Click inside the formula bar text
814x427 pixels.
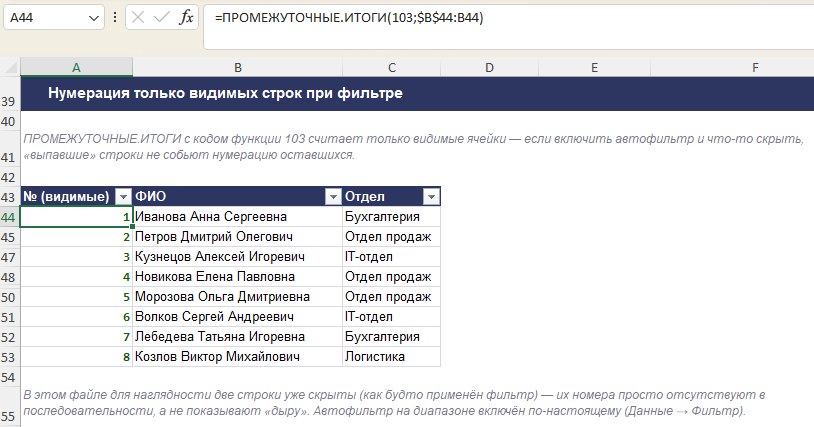349,18
